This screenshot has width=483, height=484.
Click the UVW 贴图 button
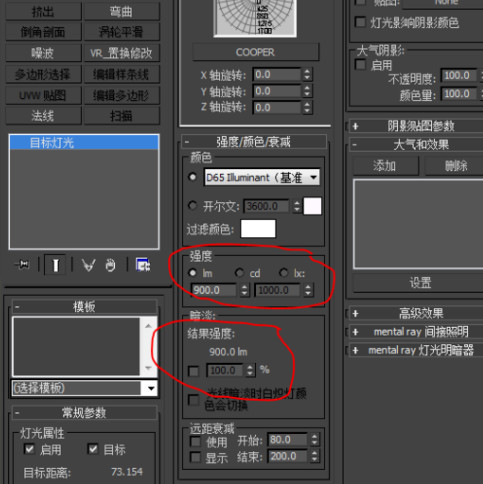coord(43,95)
